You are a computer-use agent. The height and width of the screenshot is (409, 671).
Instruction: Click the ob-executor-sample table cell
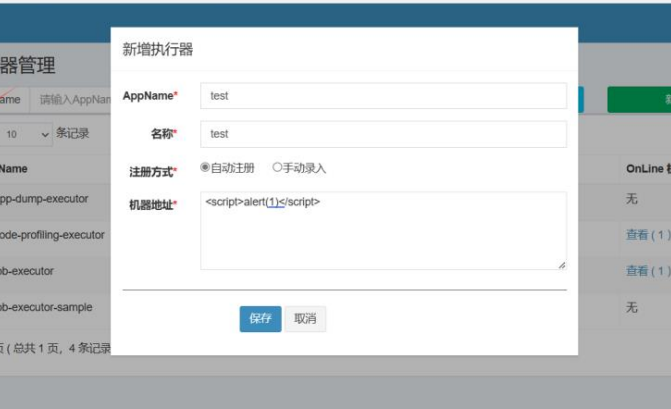(46, 307)
